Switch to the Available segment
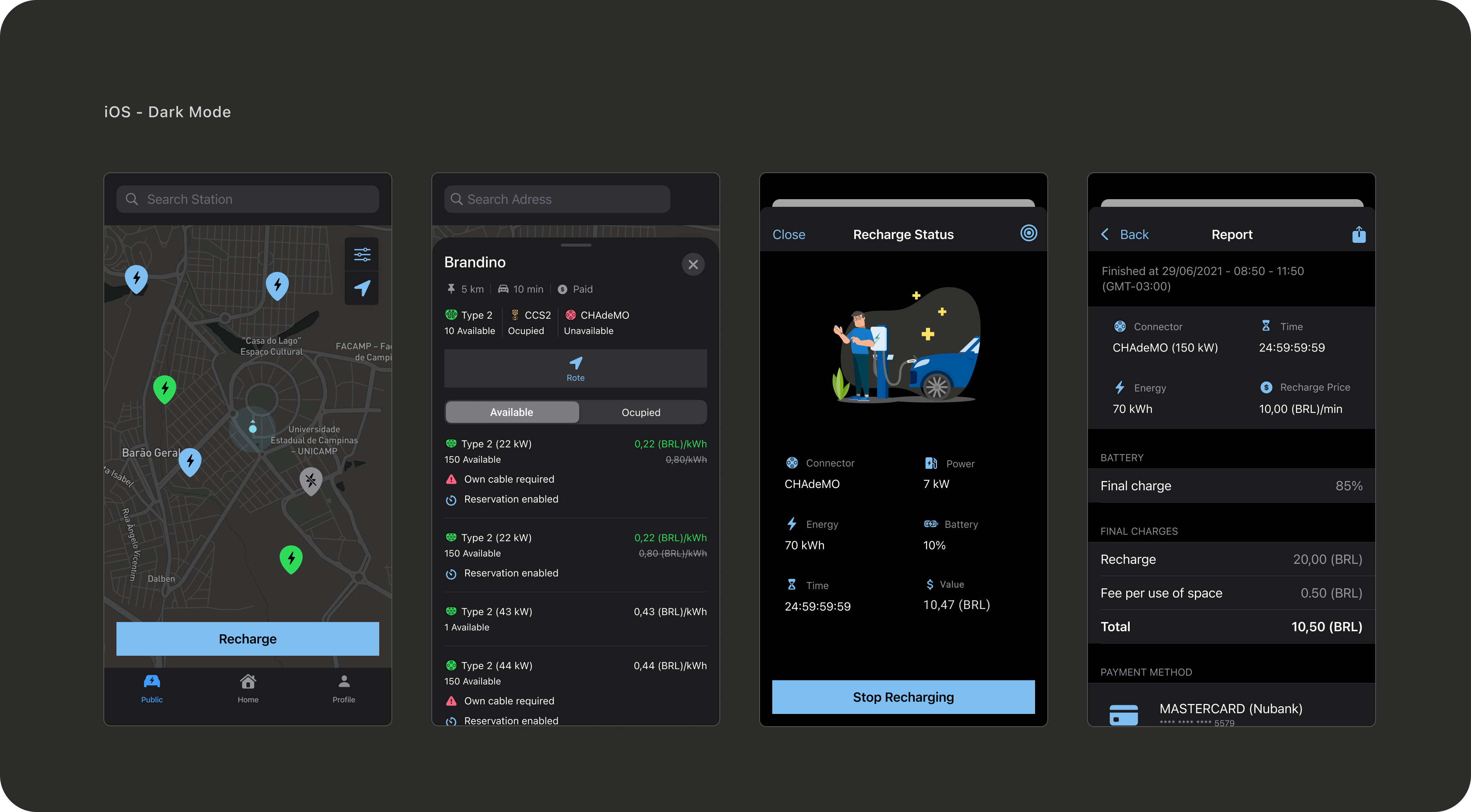Viewport: 1471px width, 812px height. click(x=512, y=412)
